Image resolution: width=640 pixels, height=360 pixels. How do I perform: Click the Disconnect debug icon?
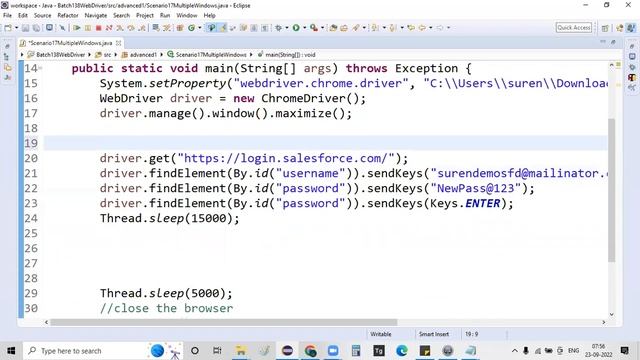coord(109,28)
